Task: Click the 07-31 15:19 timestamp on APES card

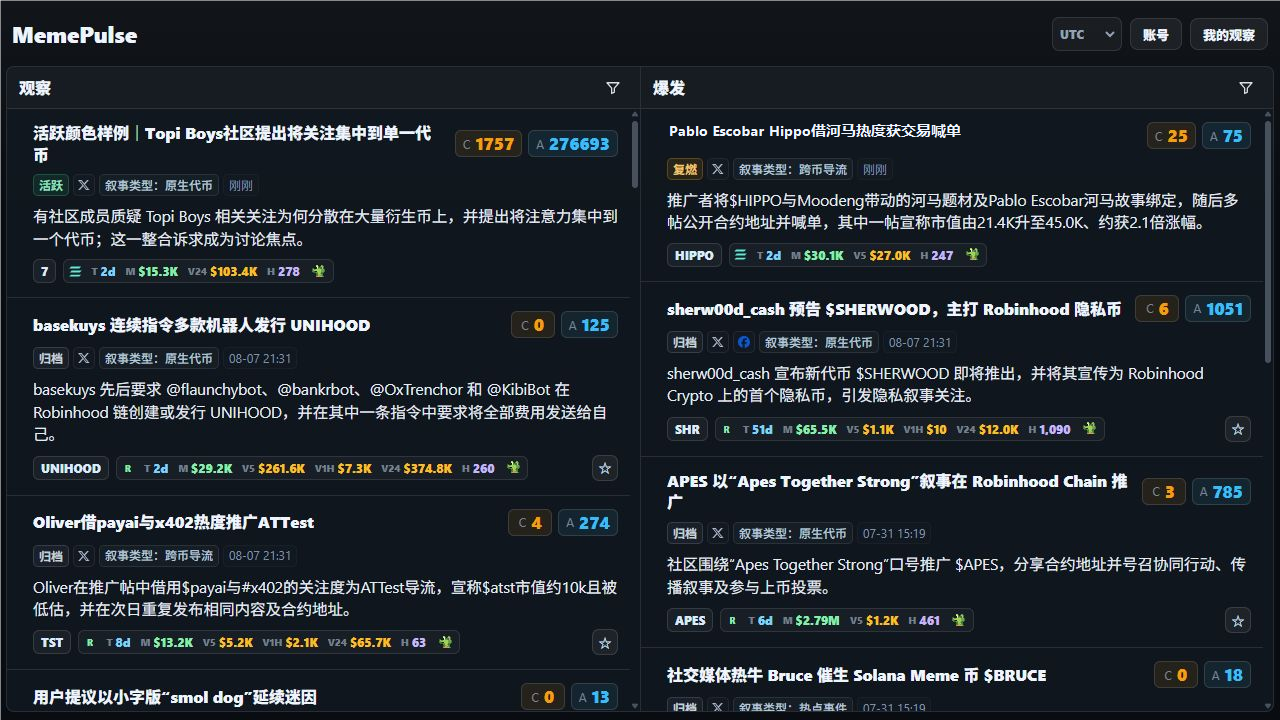Action: [894, 533]
